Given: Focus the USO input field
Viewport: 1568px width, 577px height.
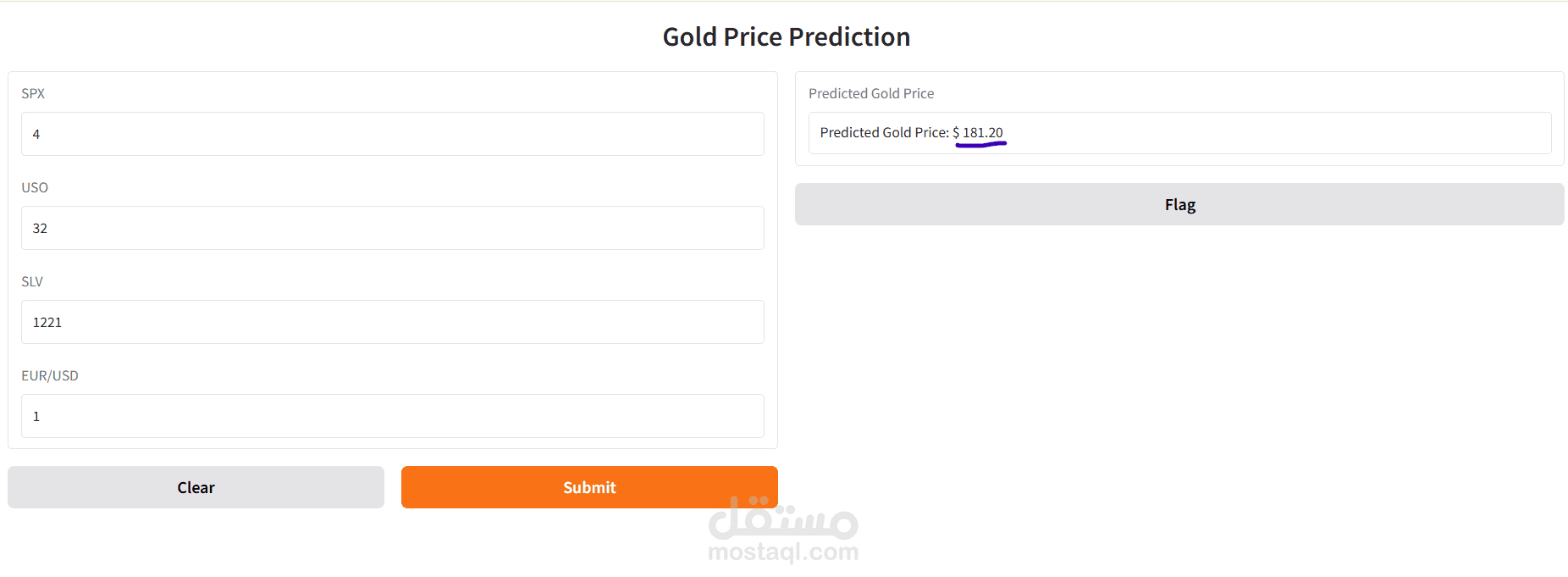Looking at the screenshot, I should pos(393,228).
